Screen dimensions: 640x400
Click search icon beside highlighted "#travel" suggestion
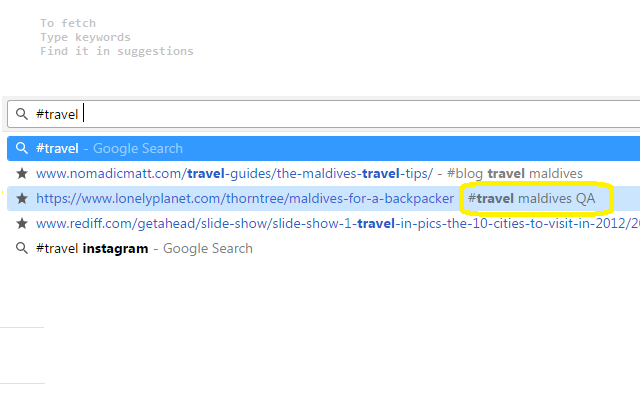21,149
